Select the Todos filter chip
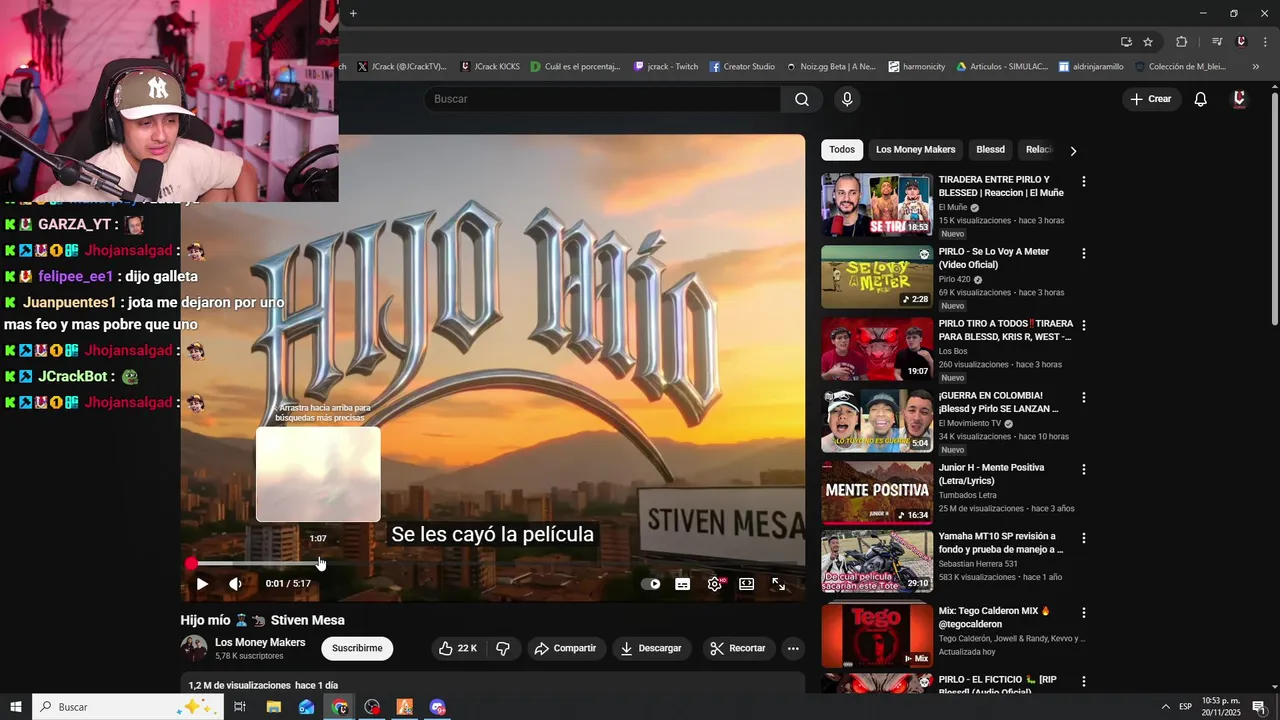Screen dimensions: 1280x720 (842, 150)
